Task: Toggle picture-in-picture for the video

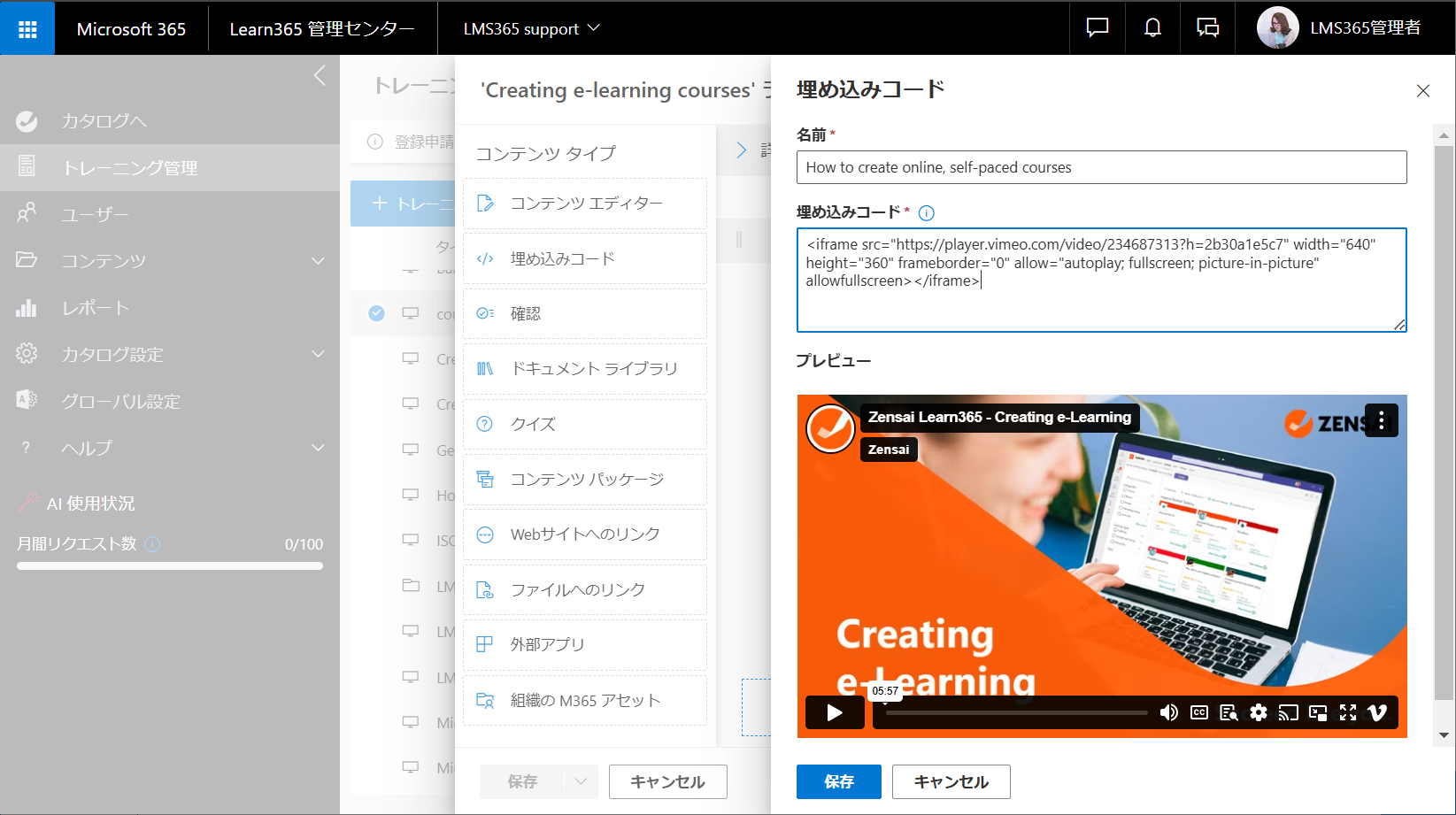Action: [x=1318, y=712]
